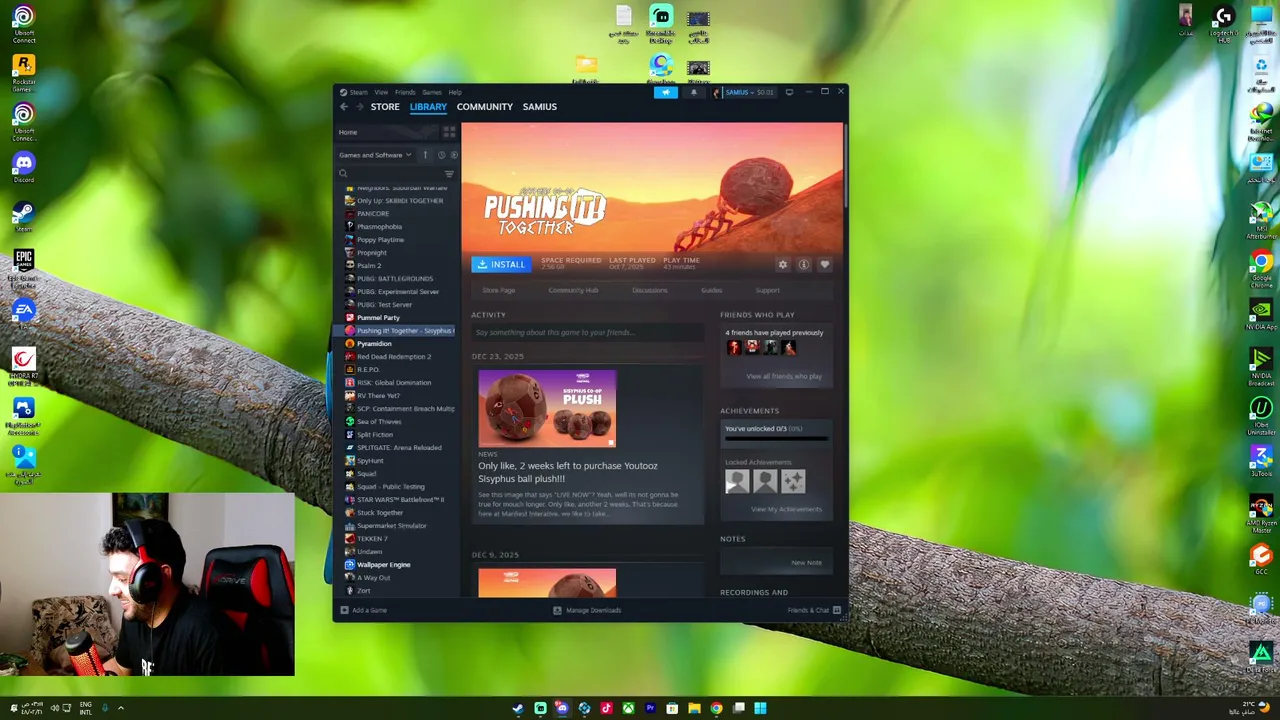1280x720 pixels.
Task: Launch Google Chrome from desktop
Action: coord(1261,267)
